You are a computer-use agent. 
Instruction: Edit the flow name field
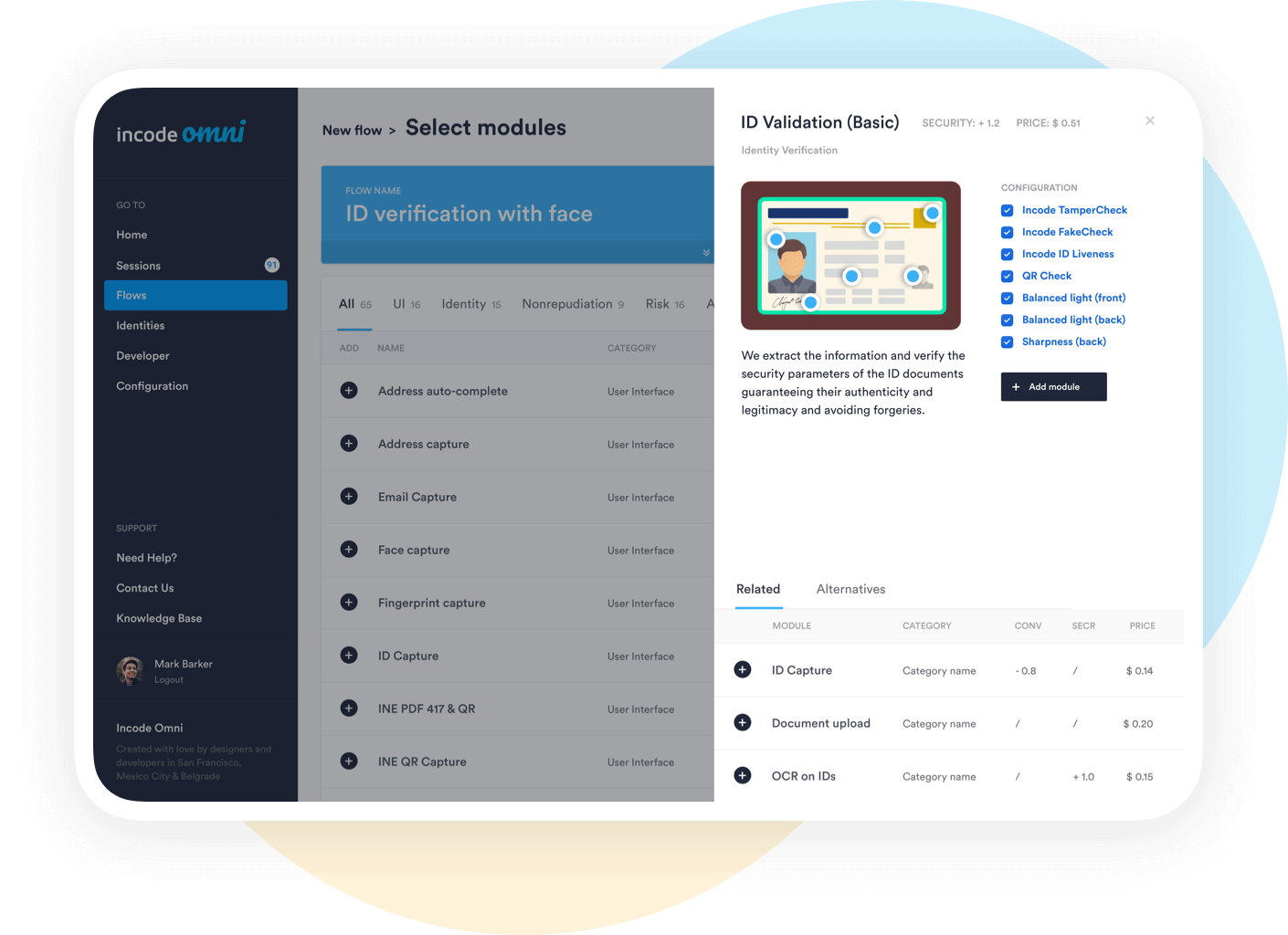(x=469, y=214)
